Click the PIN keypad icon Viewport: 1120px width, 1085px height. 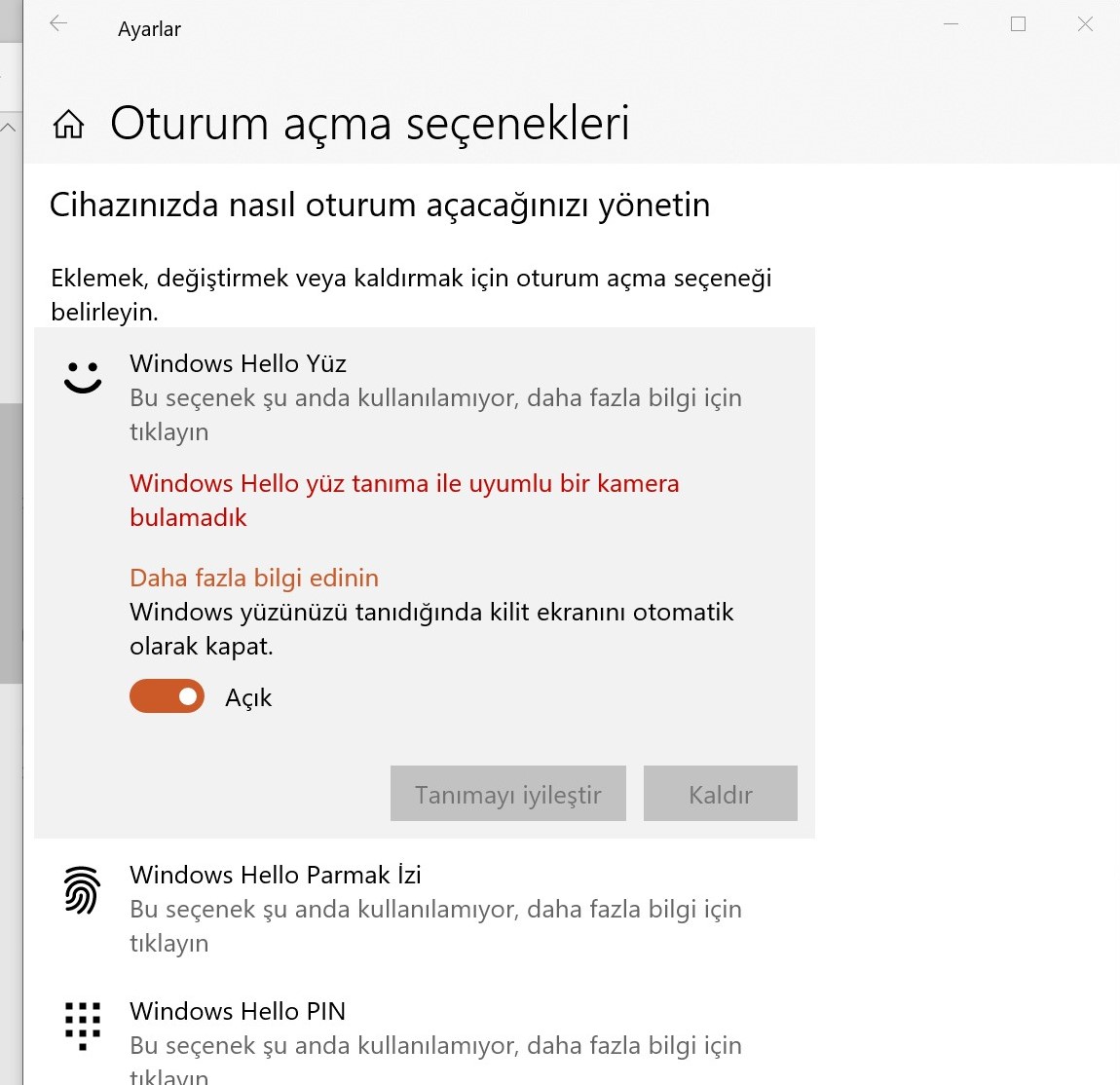(83, 1026)
